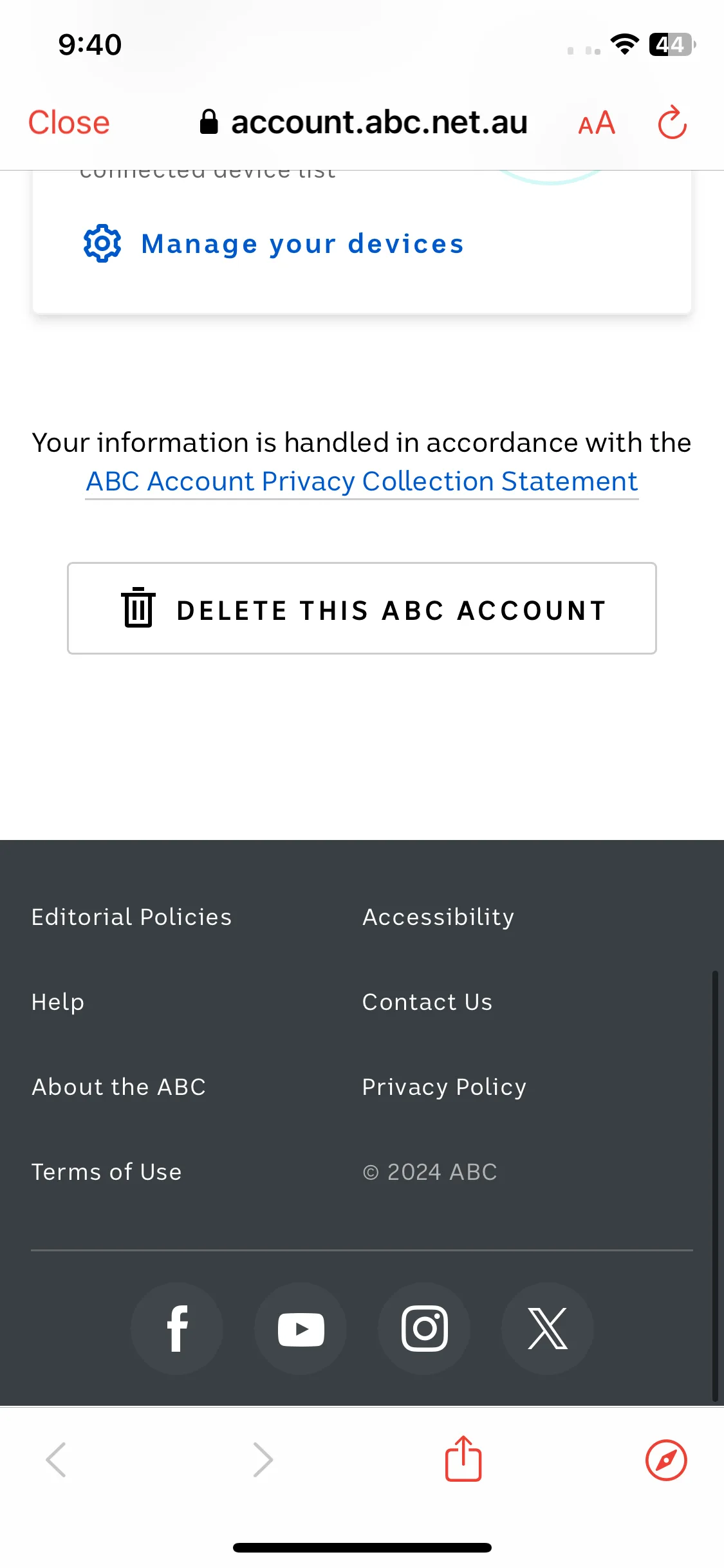This screenshot has height=1568, width=724.
Task: Tap Close to dismiss the browser view
Action: point(69,122)
